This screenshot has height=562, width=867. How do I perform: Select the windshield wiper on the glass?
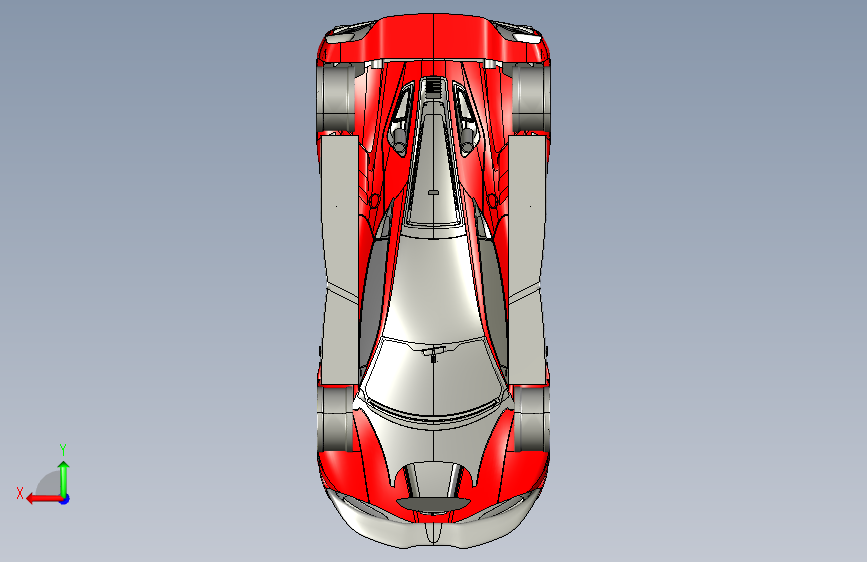[434, 353]
